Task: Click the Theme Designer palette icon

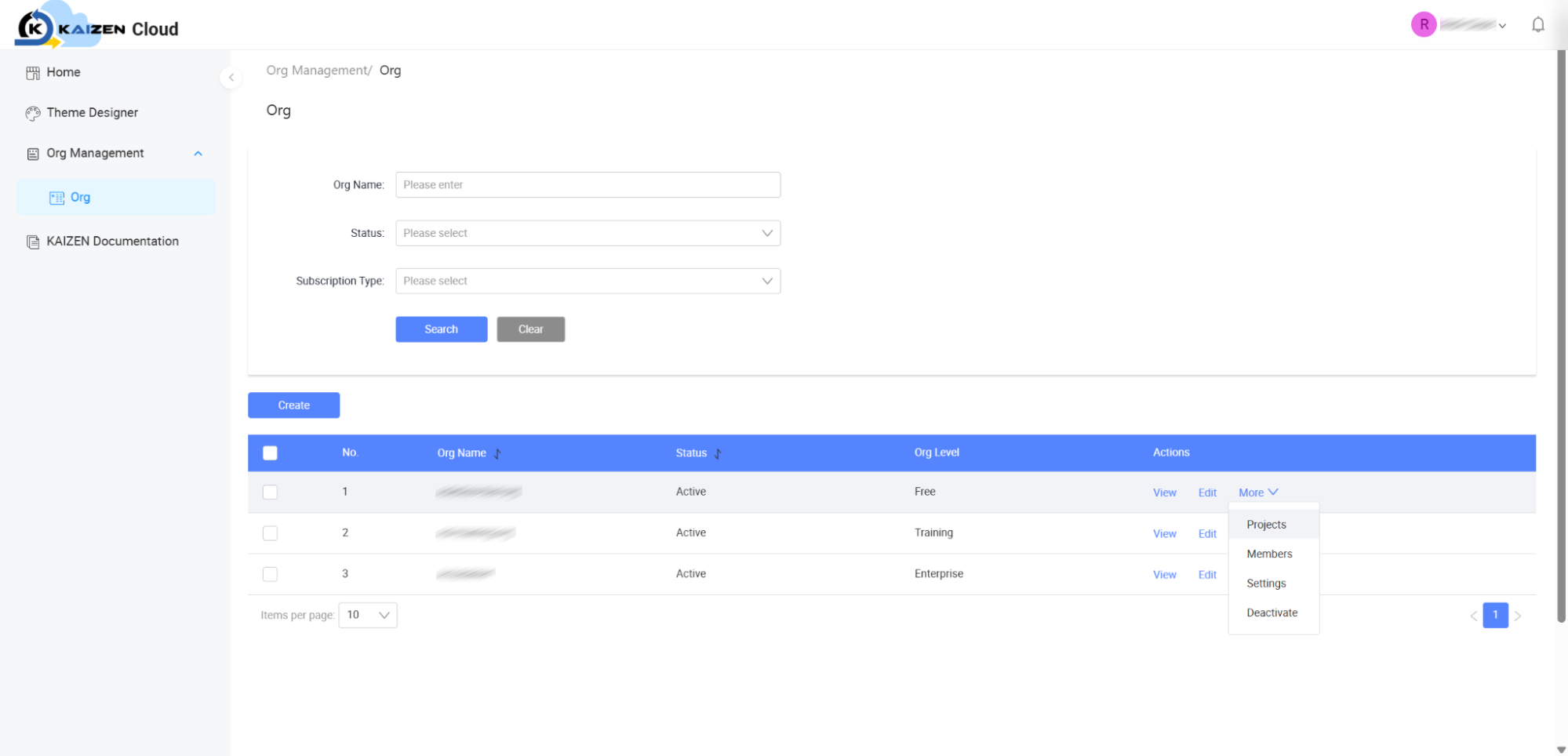Action: (33, 113)
